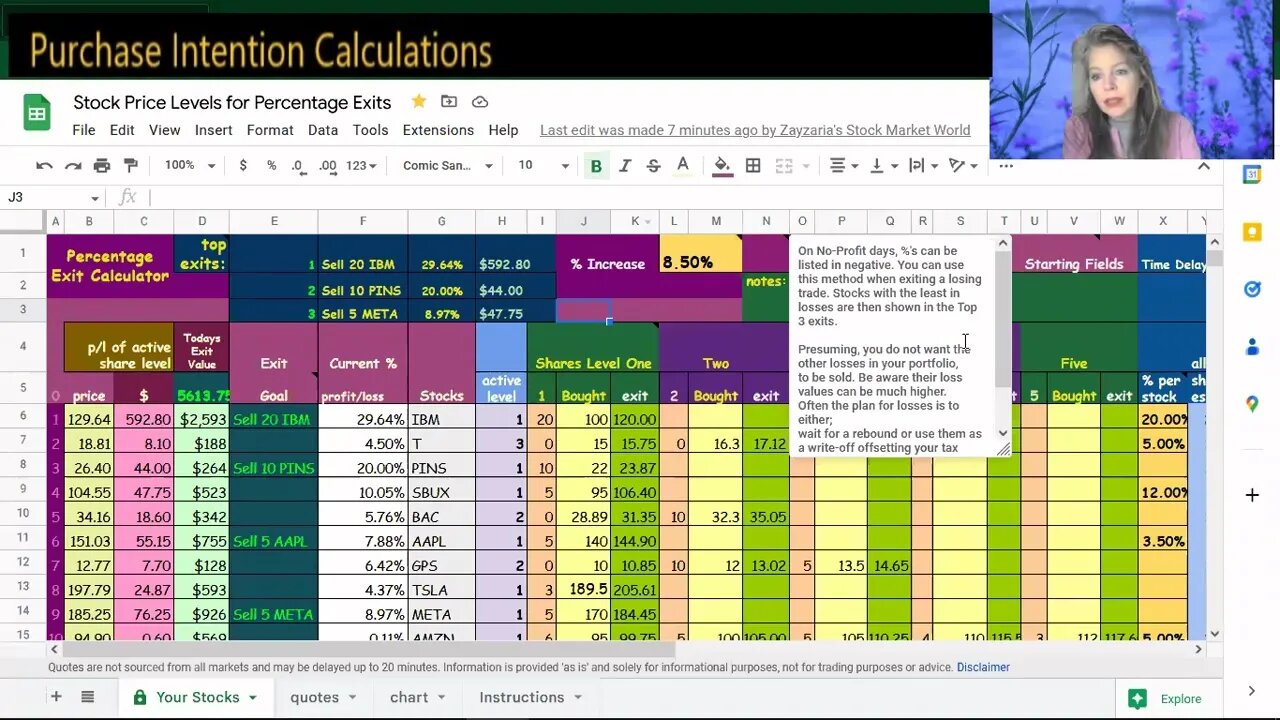Viewport: 1280px width, 720px height.
Task: Open Google Tasks side panel
Action: click(1252, 289)
